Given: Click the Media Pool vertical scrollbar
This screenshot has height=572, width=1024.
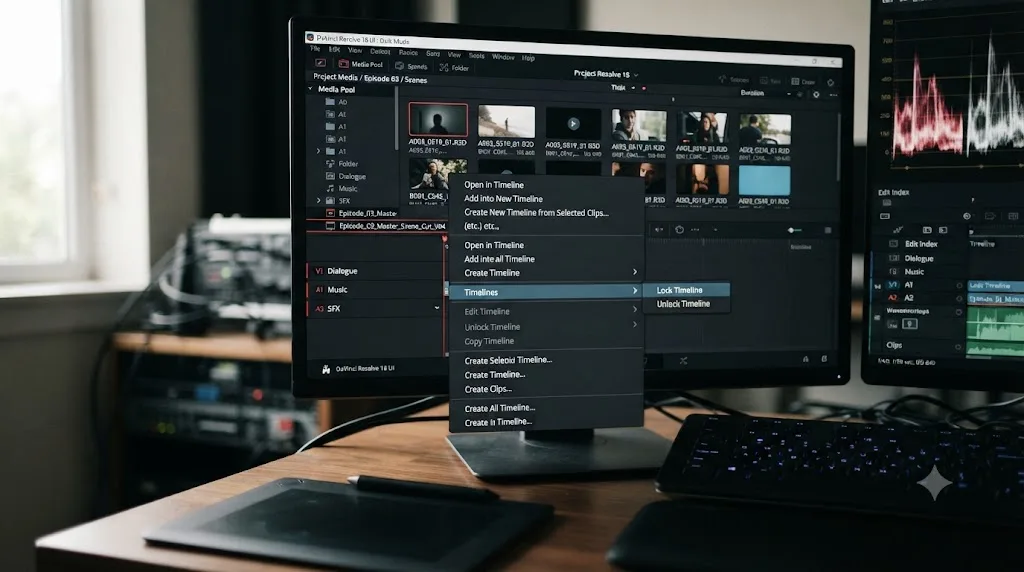Looking at the screenshot, I should 396,118.
